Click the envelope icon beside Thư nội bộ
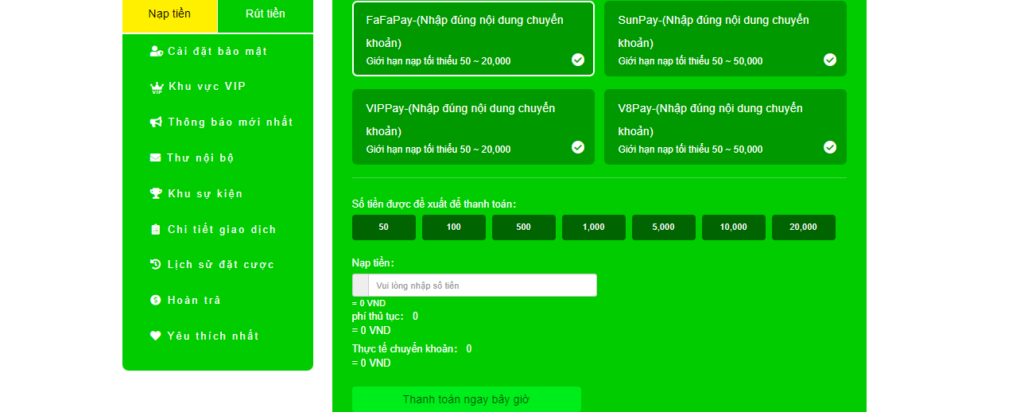Image resolution: width=1024 pixels, height=412 pixels. click(x=155, y=157)
